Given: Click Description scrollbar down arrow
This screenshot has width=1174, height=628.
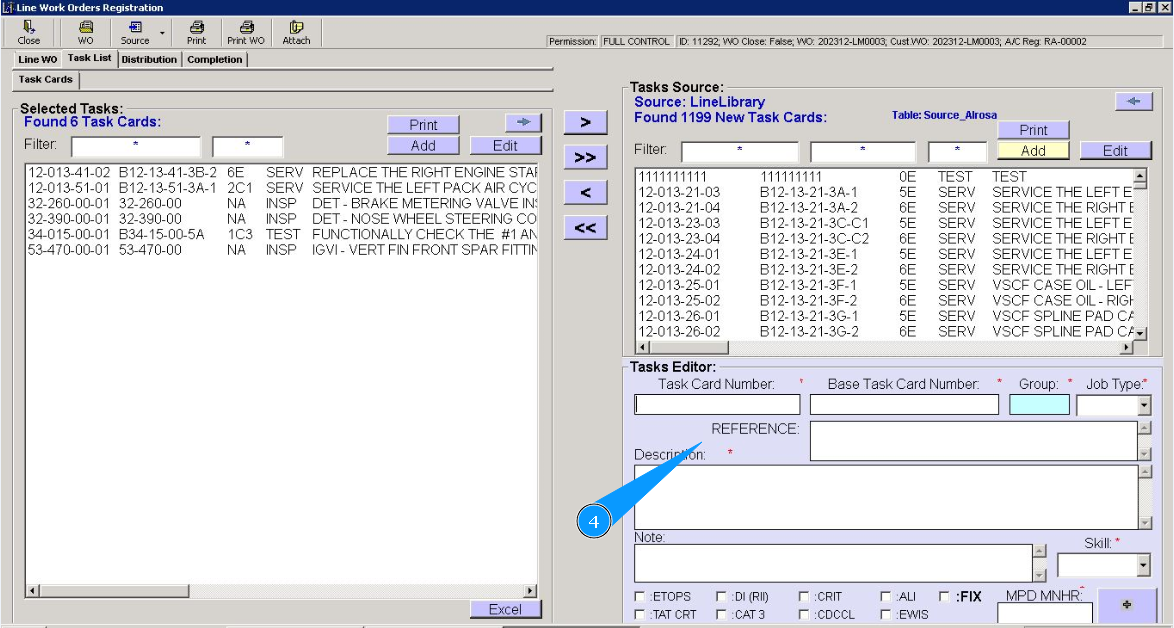Looking at the screenshot, I should (x=1145, y=522).
